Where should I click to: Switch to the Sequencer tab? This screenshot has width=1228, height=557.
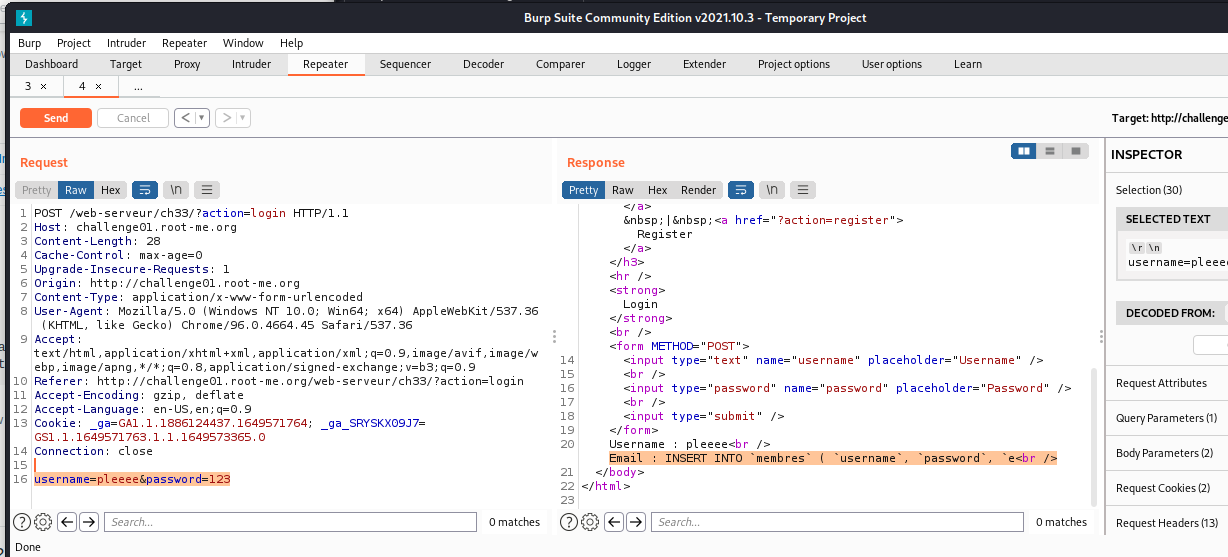[x=405, y=64]
